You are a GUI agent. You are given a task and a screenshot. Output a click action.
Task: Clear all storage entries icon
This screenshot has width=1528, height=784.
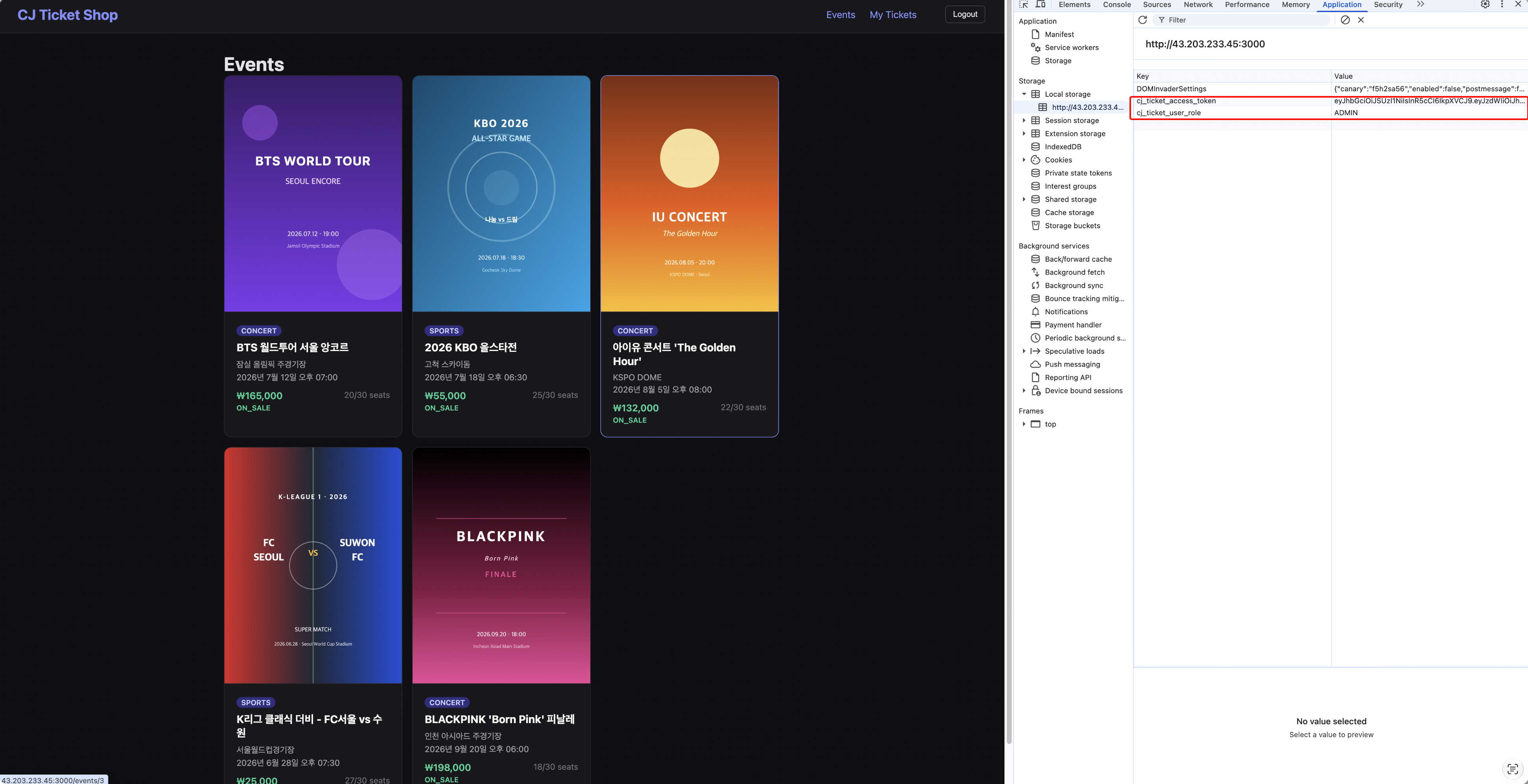1345,20
